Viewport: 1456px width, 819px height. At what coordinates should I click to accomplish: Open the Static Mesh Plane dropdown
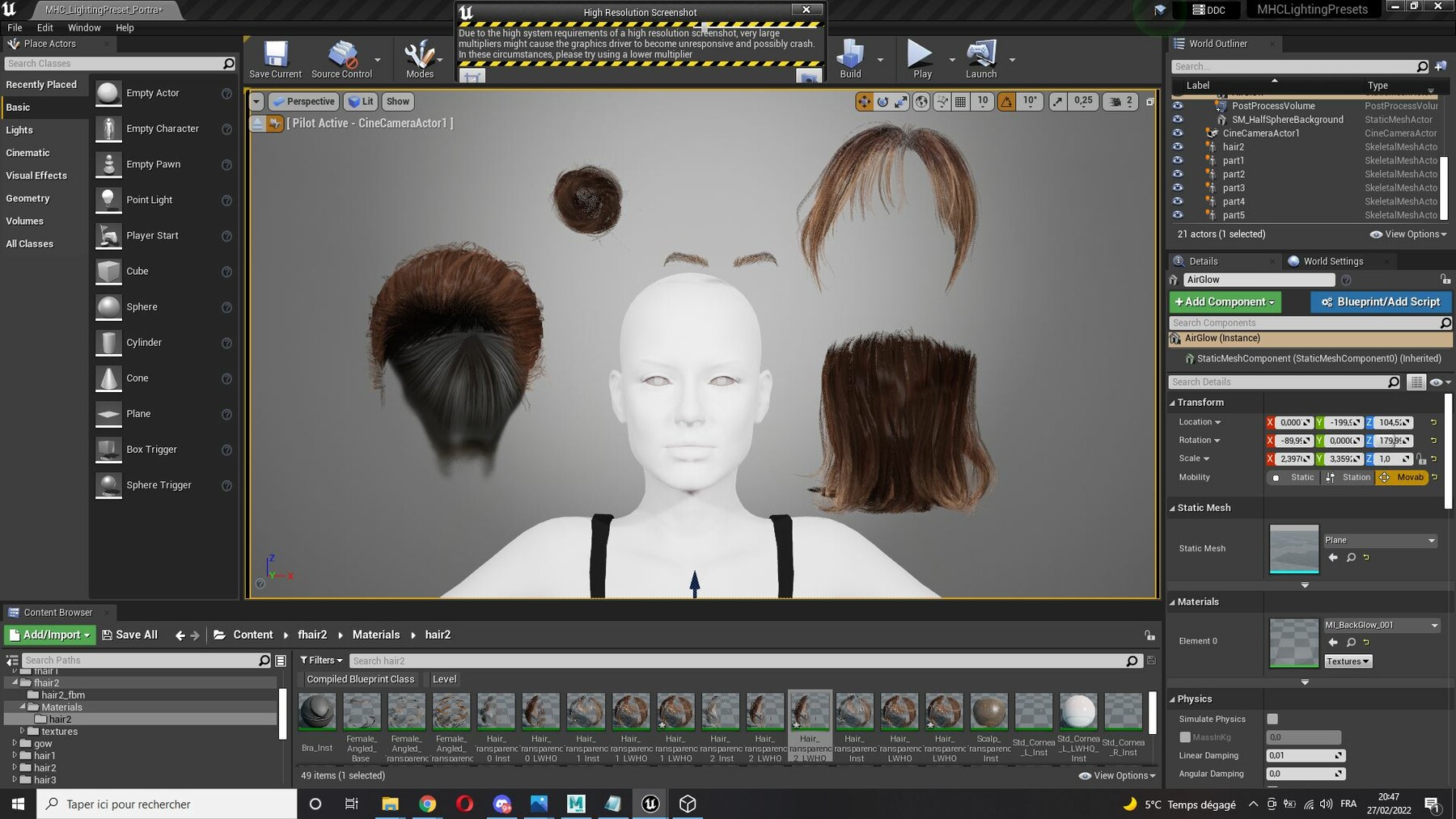click(x=1380, y=540)
